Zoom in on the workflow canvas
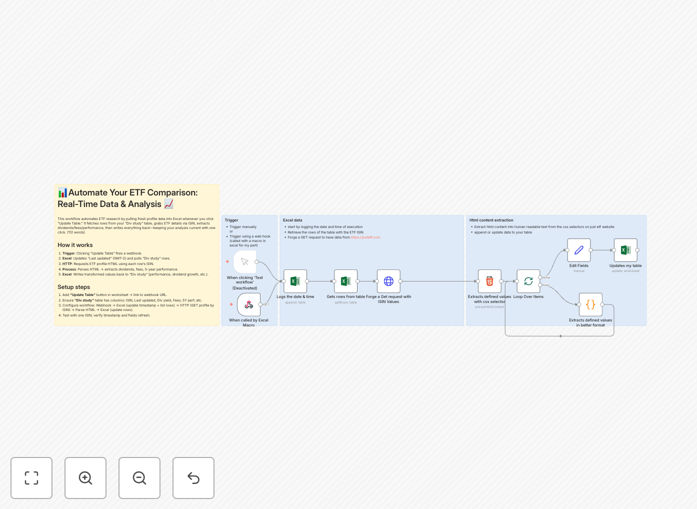The image size is (697, 509). click(85, 478)
